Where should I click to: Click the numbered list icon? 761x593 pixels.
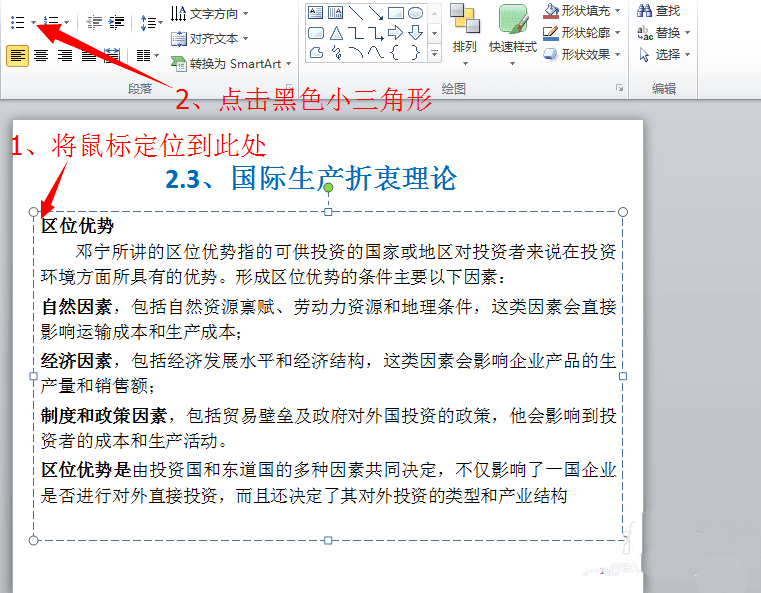pyautogui.click(x=51, y=22)
